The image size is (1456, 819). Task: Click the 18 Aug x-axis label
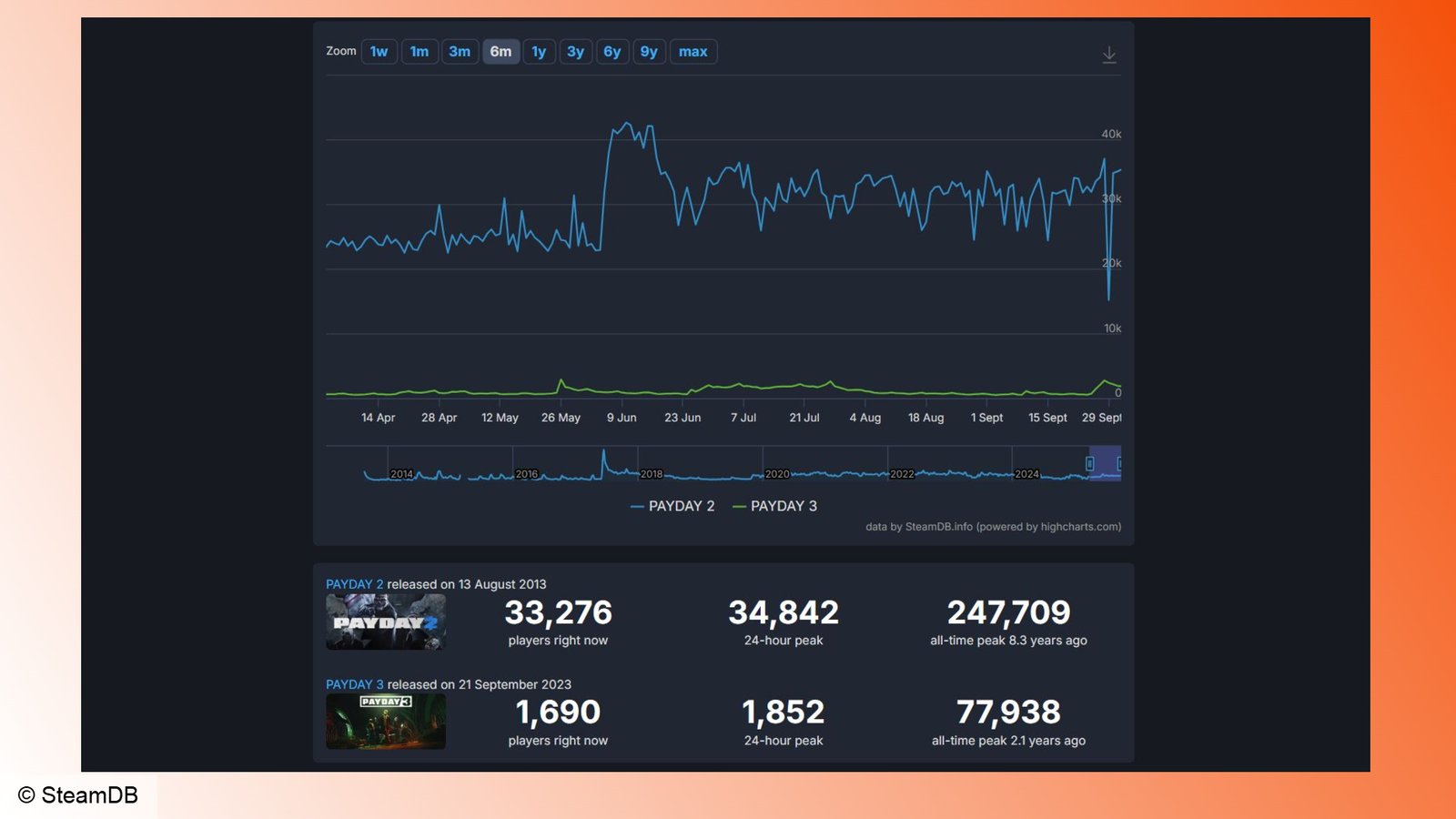tap(925, 418)
